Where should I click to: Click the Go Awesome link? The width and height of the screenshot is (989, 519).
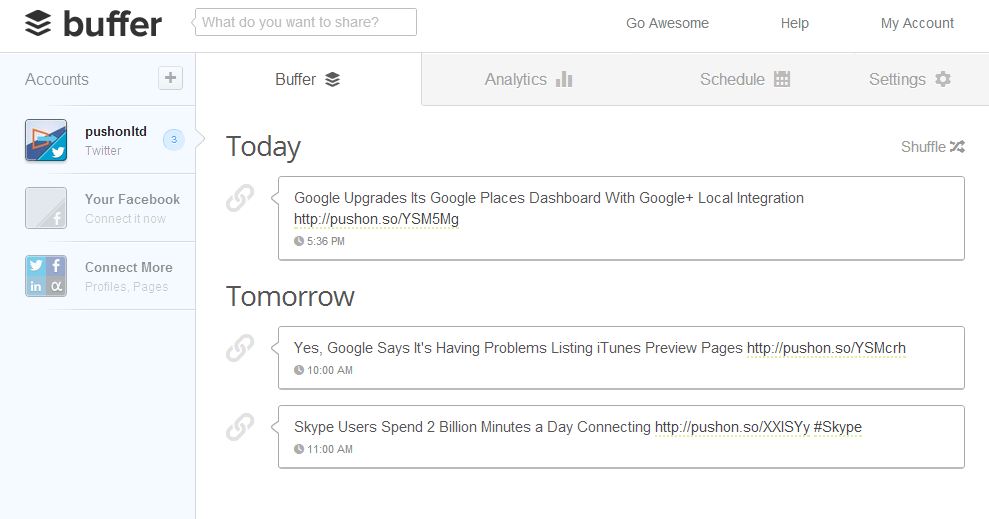[x=667, y=23]
